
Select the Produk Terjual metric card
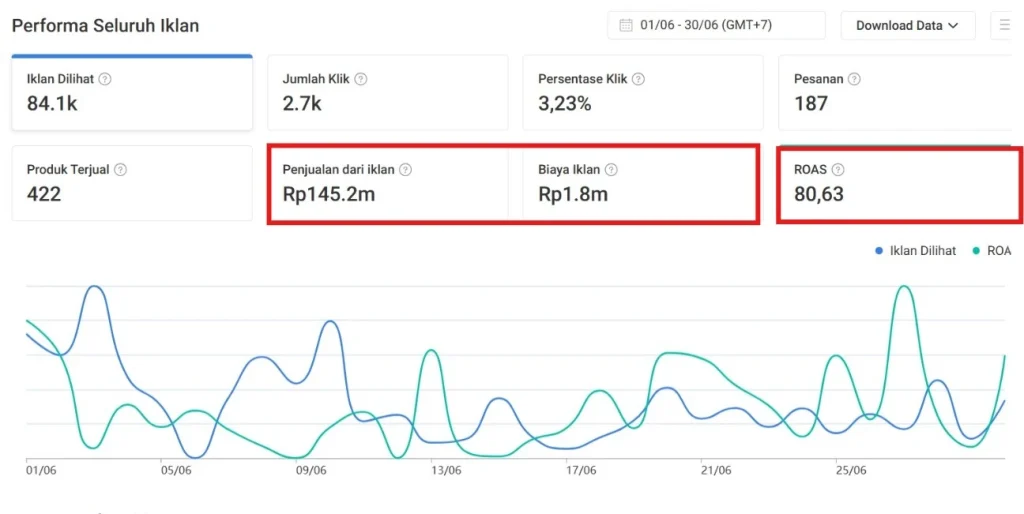pyautogui.click(x=132, y=183)
